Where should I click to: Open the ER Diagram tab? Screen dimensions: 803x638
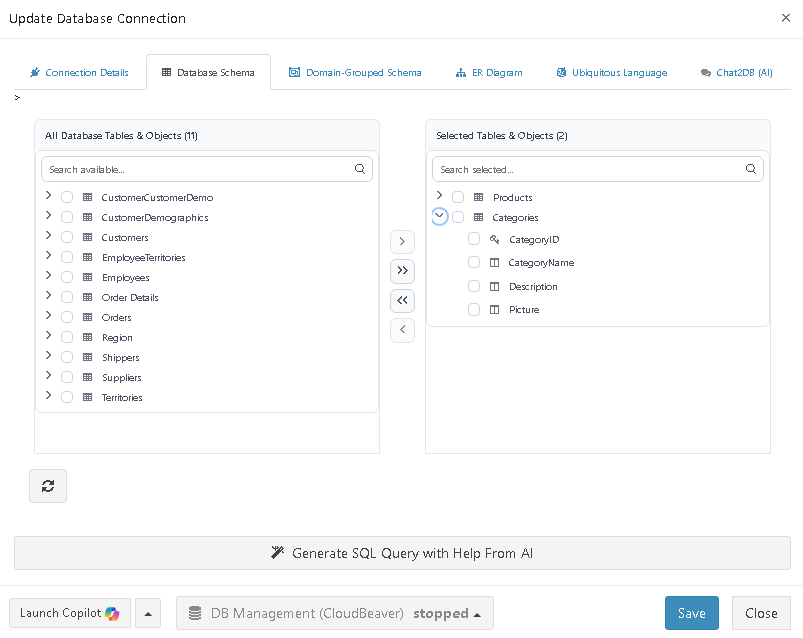click(x=489, y=72)
